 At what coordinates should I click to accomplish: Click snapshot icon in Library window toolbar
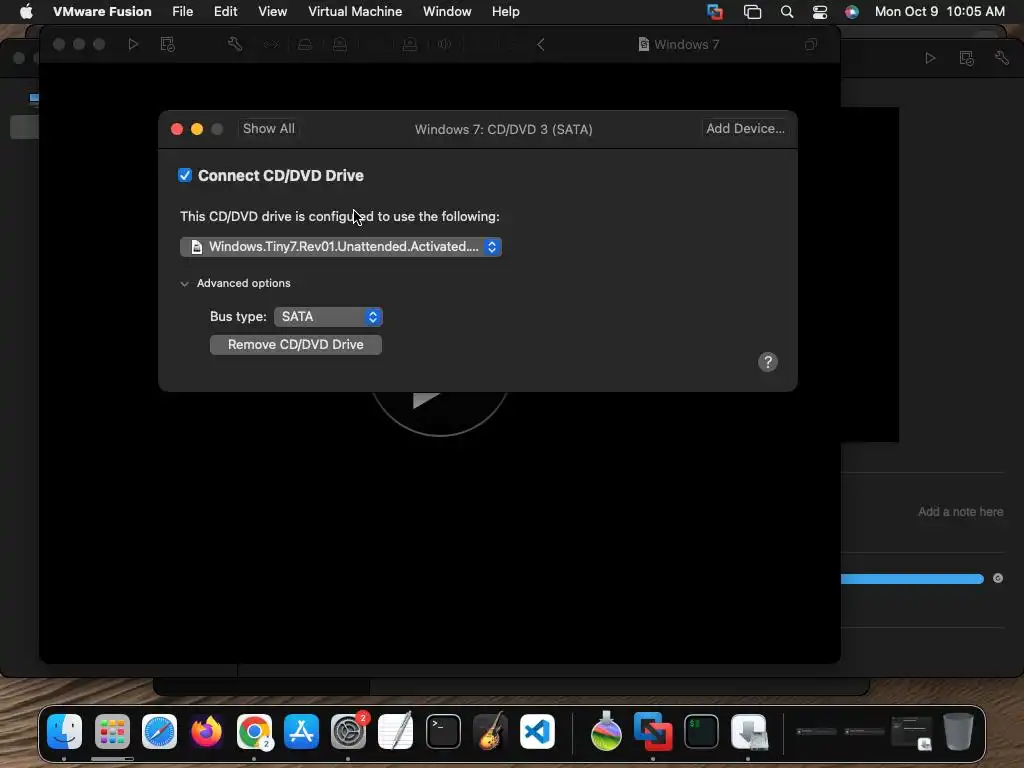click(x=967, y=58)
